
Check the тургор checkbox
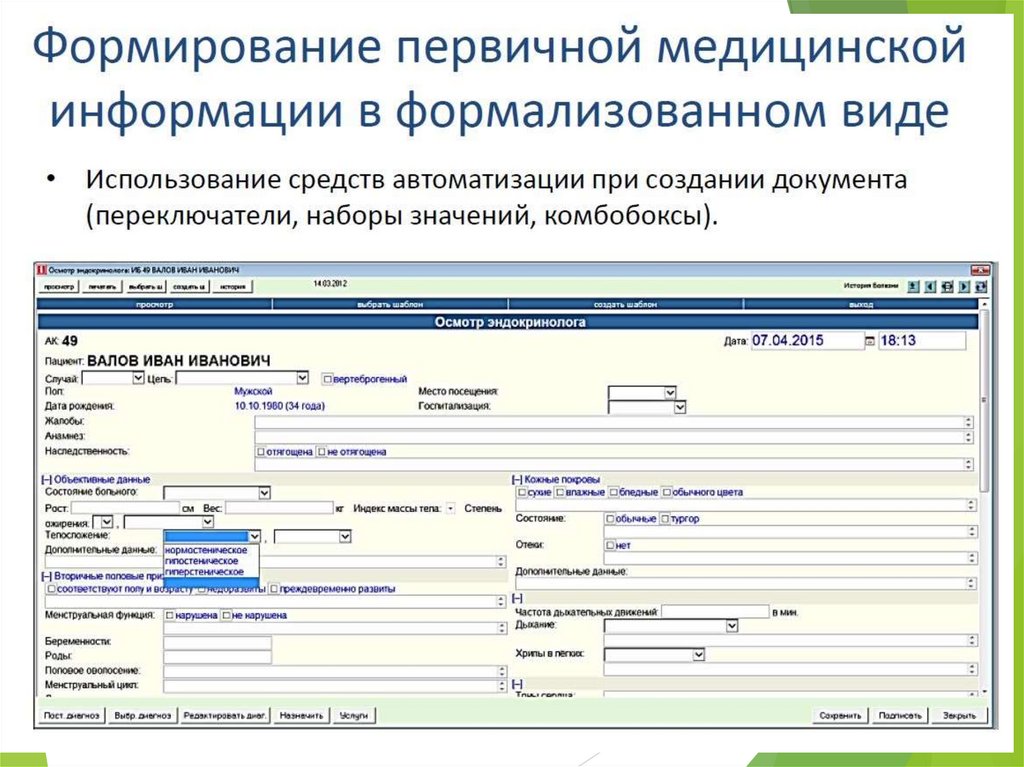click(x=665, y=519)
